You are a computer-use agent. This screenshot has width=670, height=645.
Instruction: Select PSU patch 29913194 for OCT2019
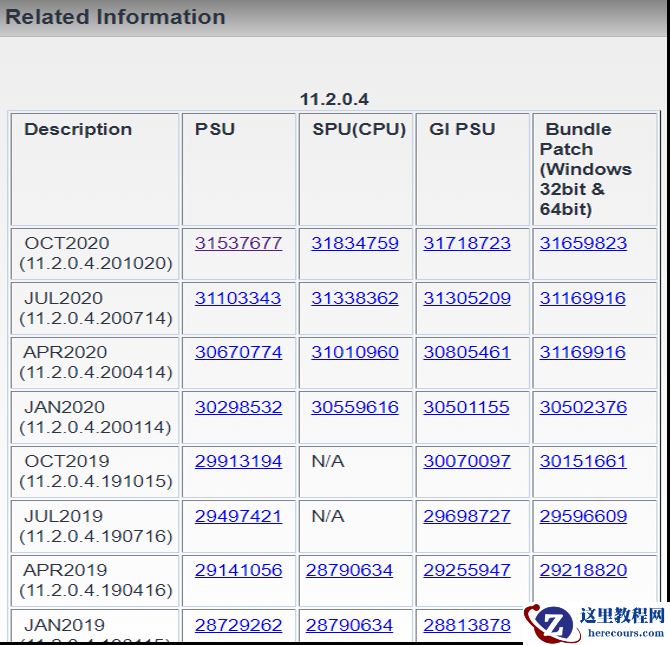tap(238, 461)
